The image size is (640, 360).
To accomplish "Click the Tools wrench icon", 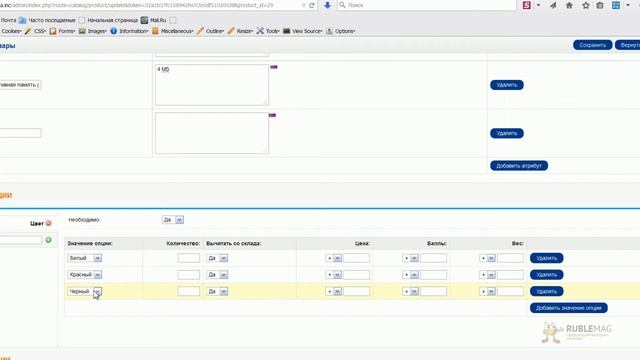I will tap(260, 31).
